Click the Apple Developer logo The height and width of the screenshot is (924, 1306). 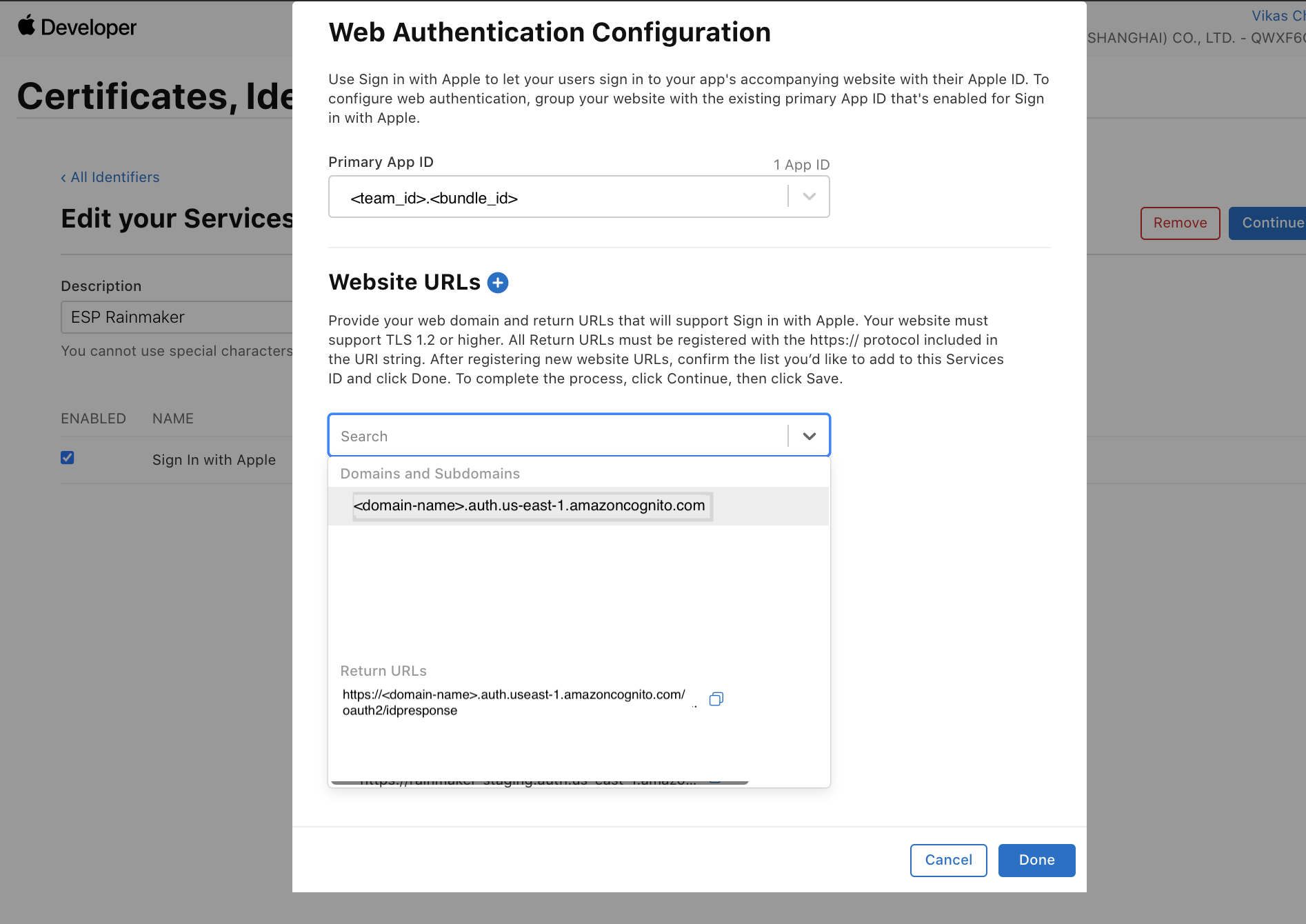pos(77,27)
